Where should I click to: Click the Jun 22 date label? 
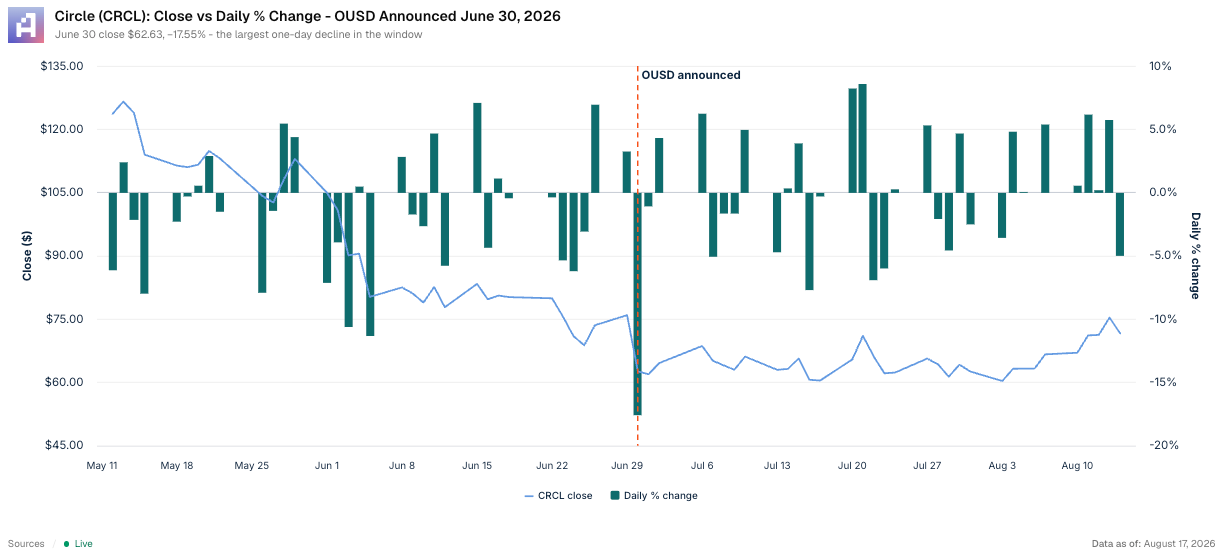[x=552, y=465]
